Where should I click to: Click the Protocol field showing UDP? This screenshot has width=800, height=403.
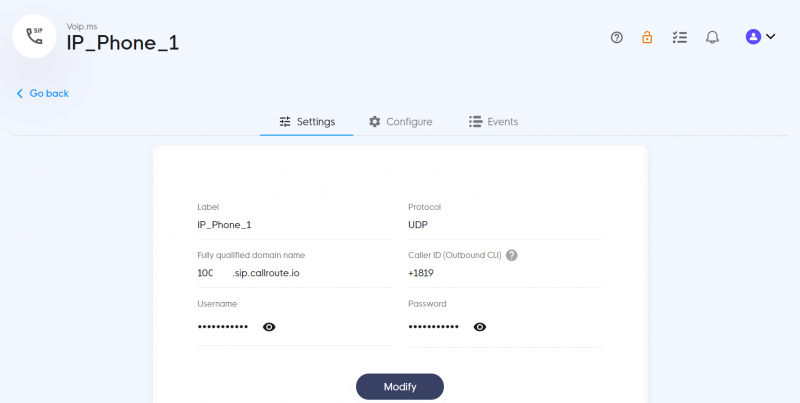[x=505, y=224]
